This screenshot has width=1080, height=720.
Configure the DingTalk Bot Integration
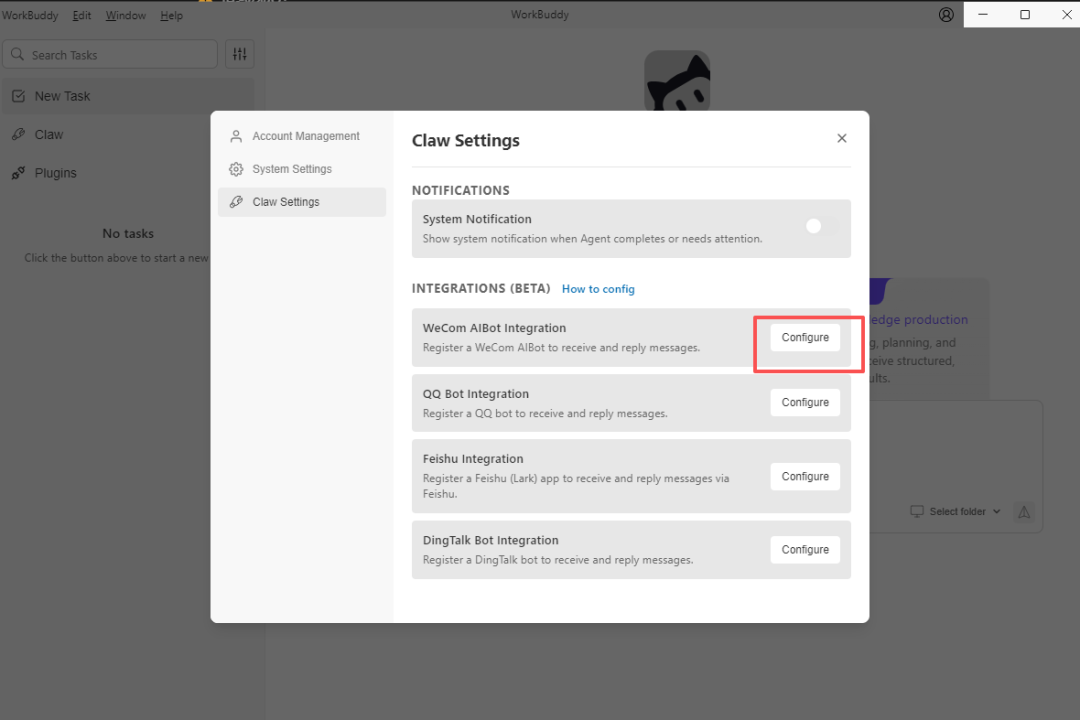pyautogui.click(x=805, y=550)
